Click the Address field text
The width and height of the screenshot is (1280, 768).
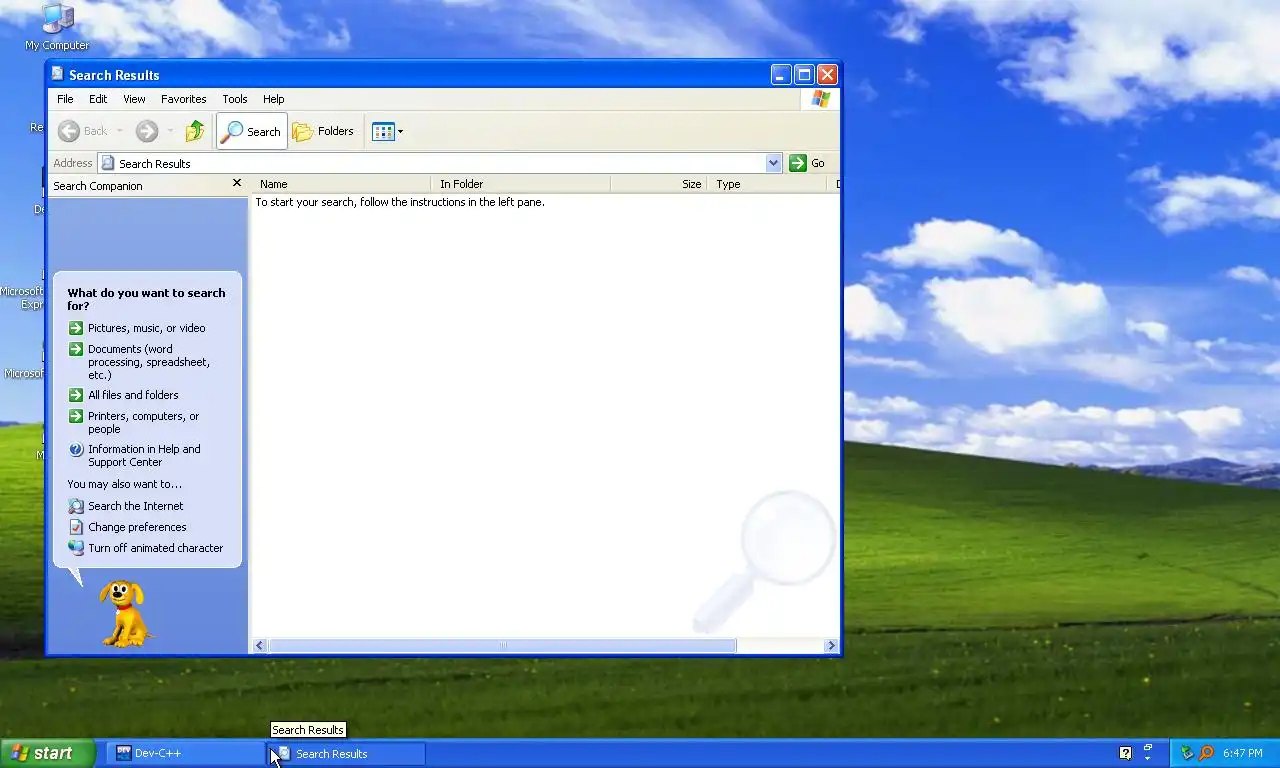tap(154, 164)
